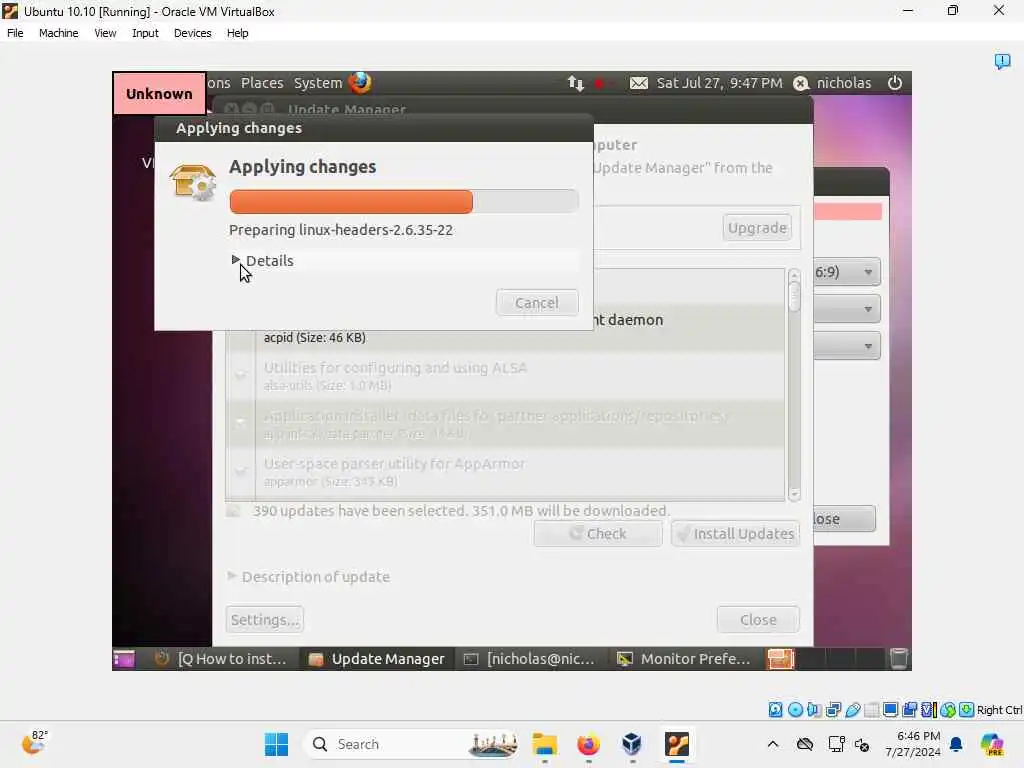Click the VirtualBox network adapters status icon
This screenshot has width=1024, height=768.
click(x=833, y=710)
